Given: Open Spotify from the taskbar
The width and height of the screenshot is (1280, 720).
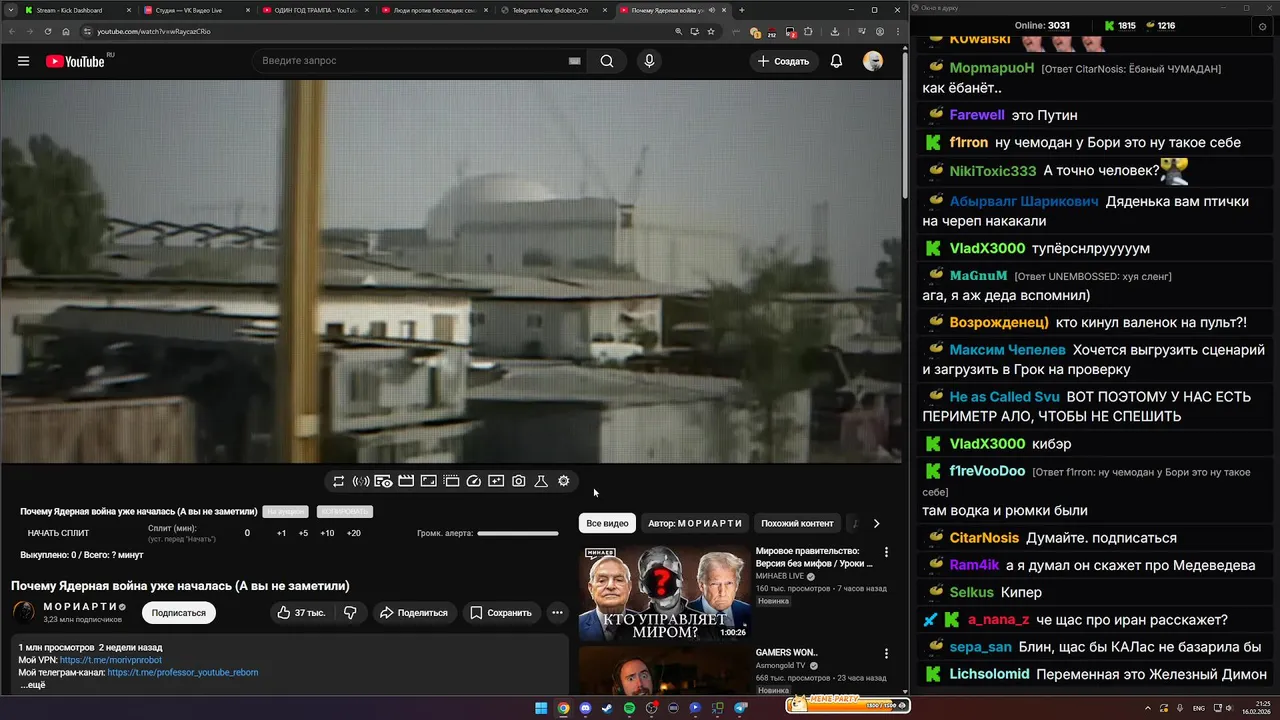Looking at the screenshot, I should click(629, 708).
